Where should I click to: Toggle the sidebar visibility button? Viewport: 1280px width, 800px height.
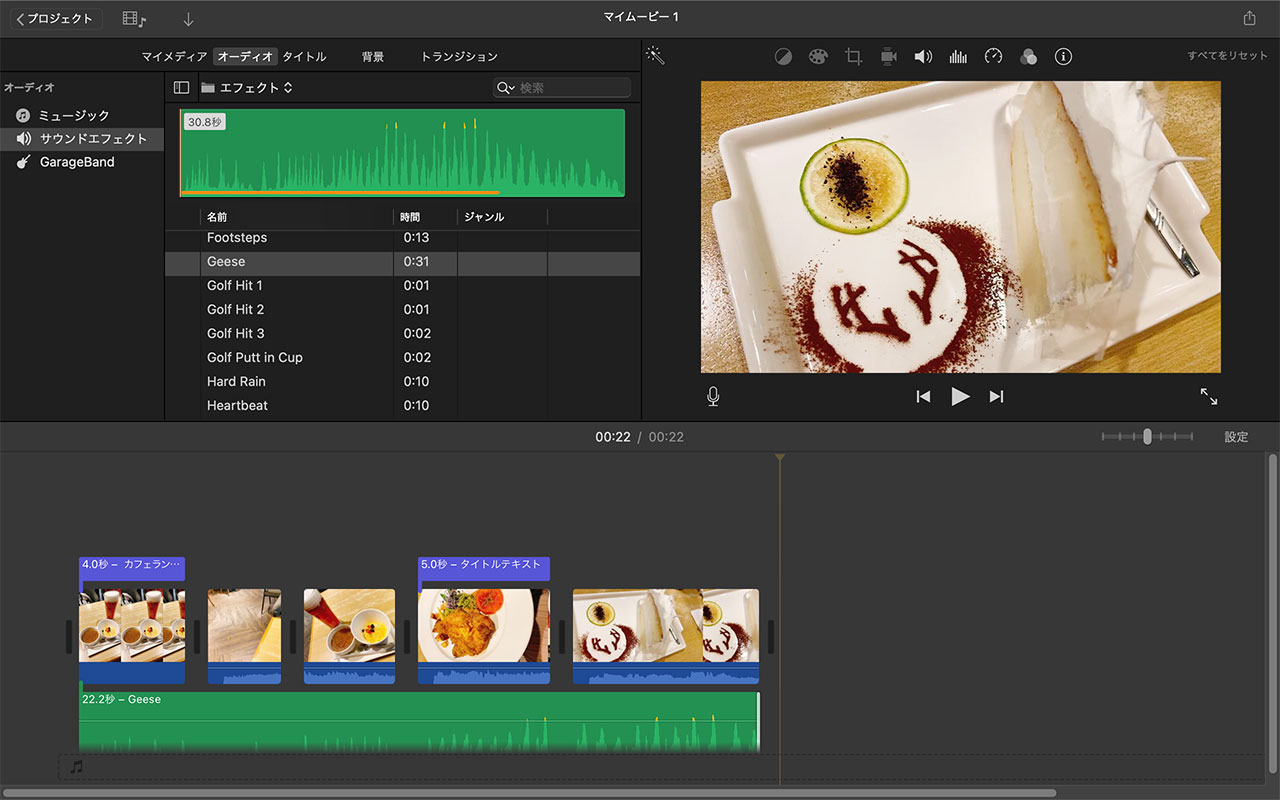pos(181,88)
